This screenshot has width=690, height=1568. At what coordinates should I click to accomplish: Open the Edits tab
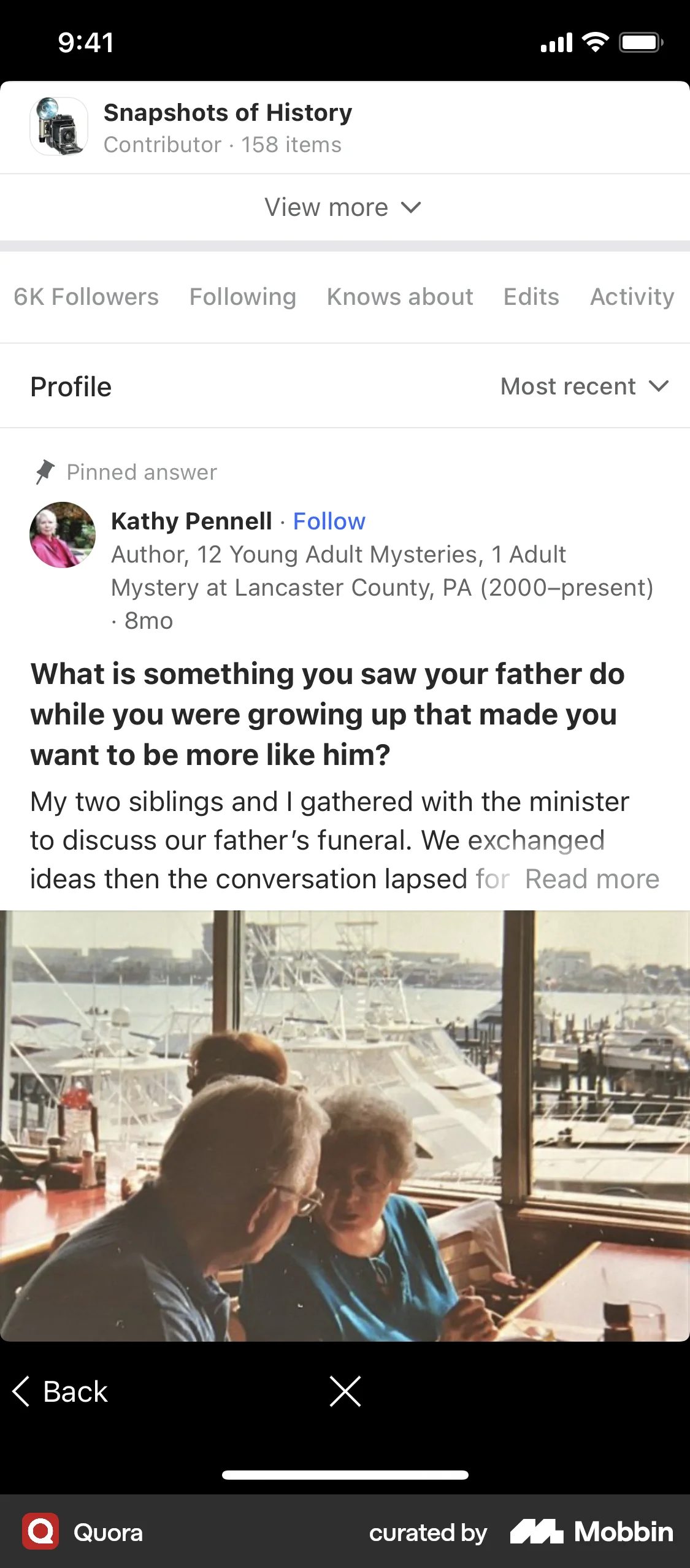(x=531, y=297)
